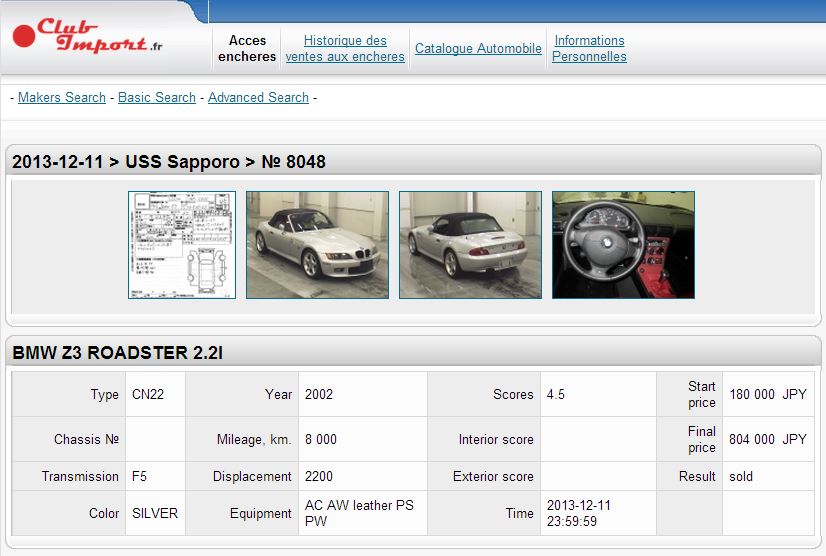Click the Scores value 4.5
The height and width of the screenshot is (556, 826).
(556, 394)
